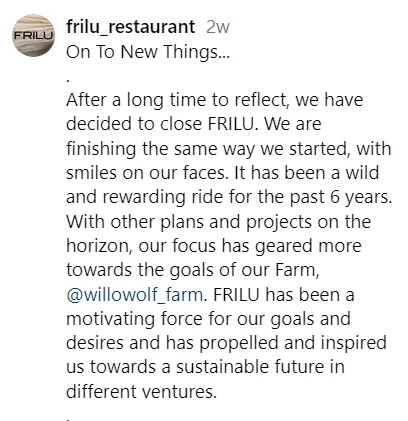Click the text 'different ventures.'
The height and width of the screenshot is (421, 408).
(x=142, y=392)
